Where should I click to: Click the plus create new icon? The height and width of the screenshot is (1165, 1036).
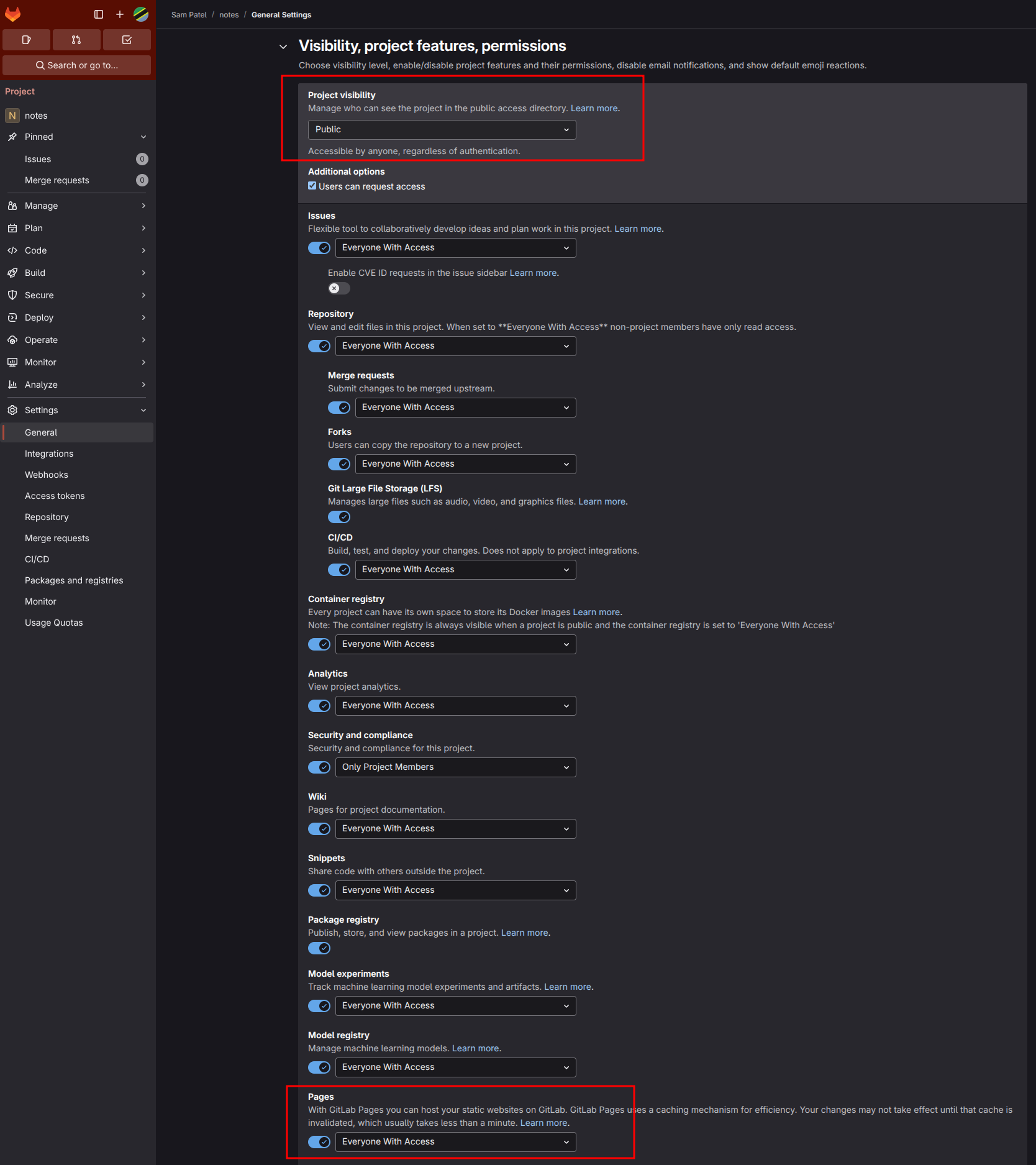coord(120,14)
